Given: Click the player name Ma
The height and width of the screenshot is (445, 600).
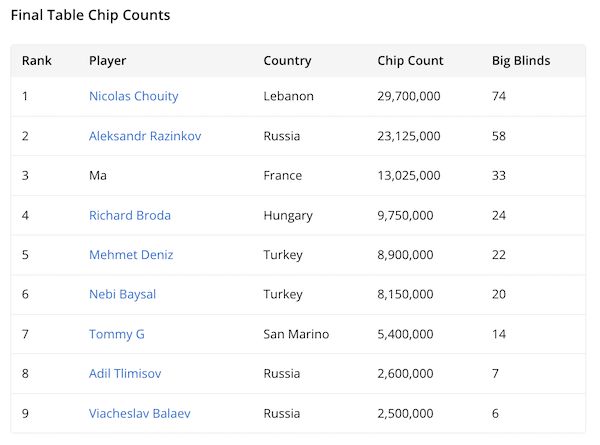Looking at the screenshot, I should point(98,176).
